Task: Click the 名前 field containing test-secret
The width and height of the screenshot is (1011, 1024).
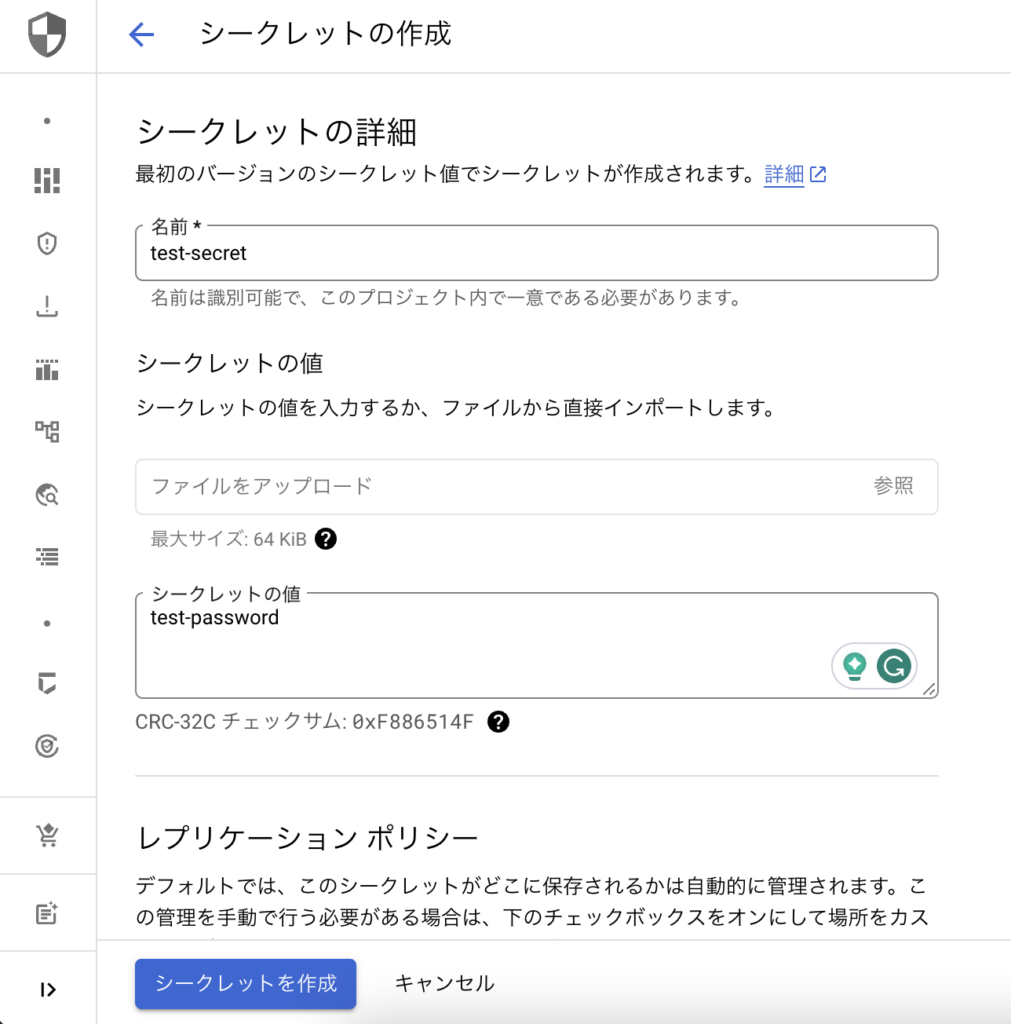Action: (537, 253)
